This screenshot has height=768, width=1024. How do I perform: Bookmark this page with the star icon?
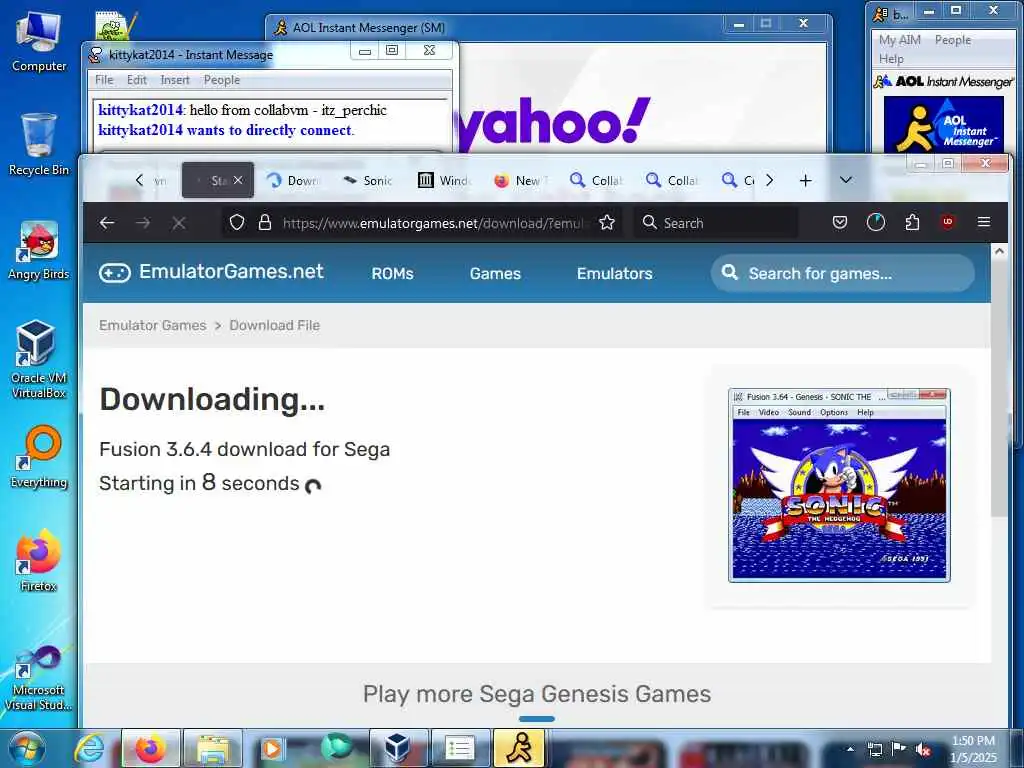click(607, 223)
